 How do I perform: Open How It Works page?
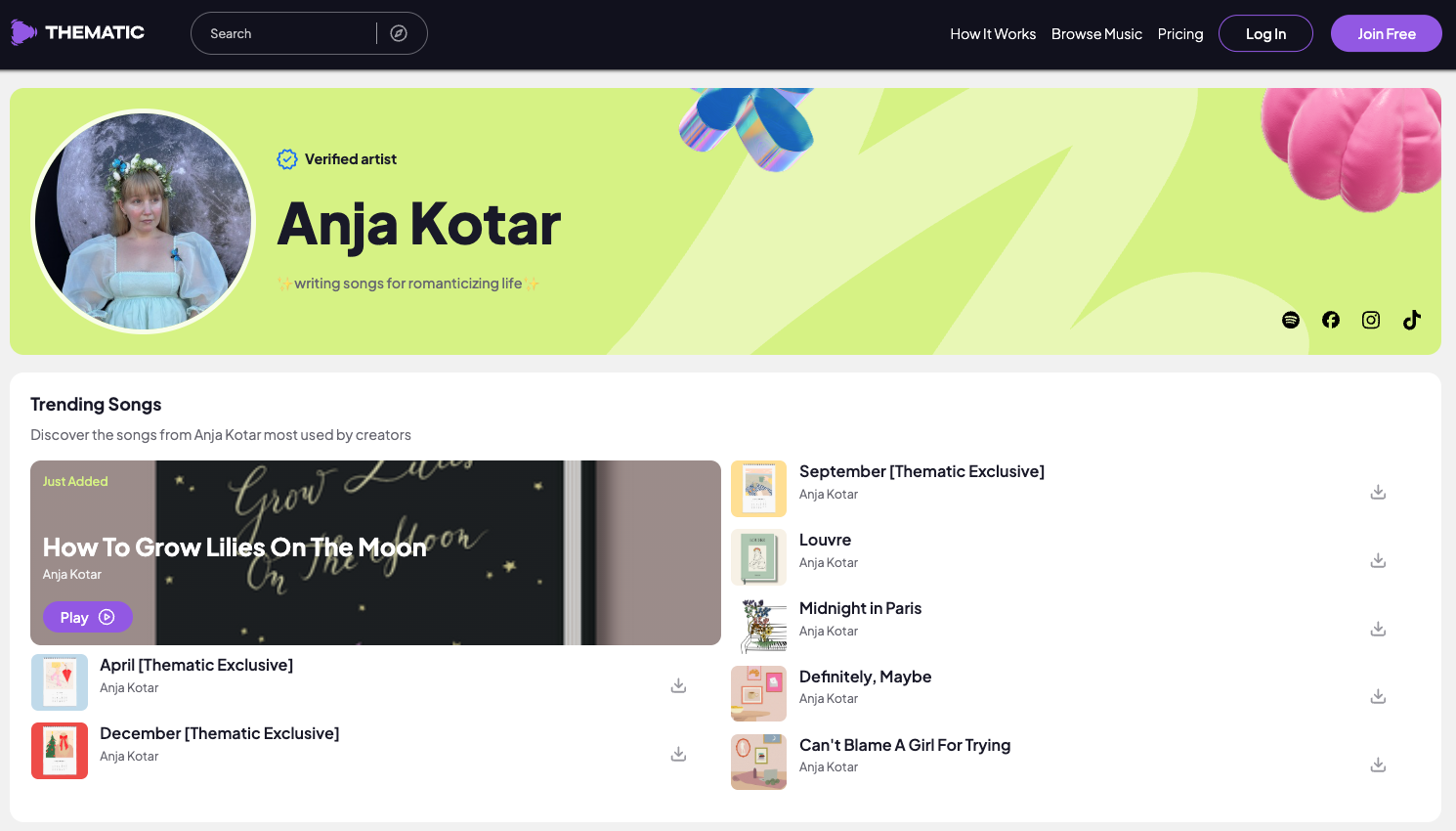(993, 33)
